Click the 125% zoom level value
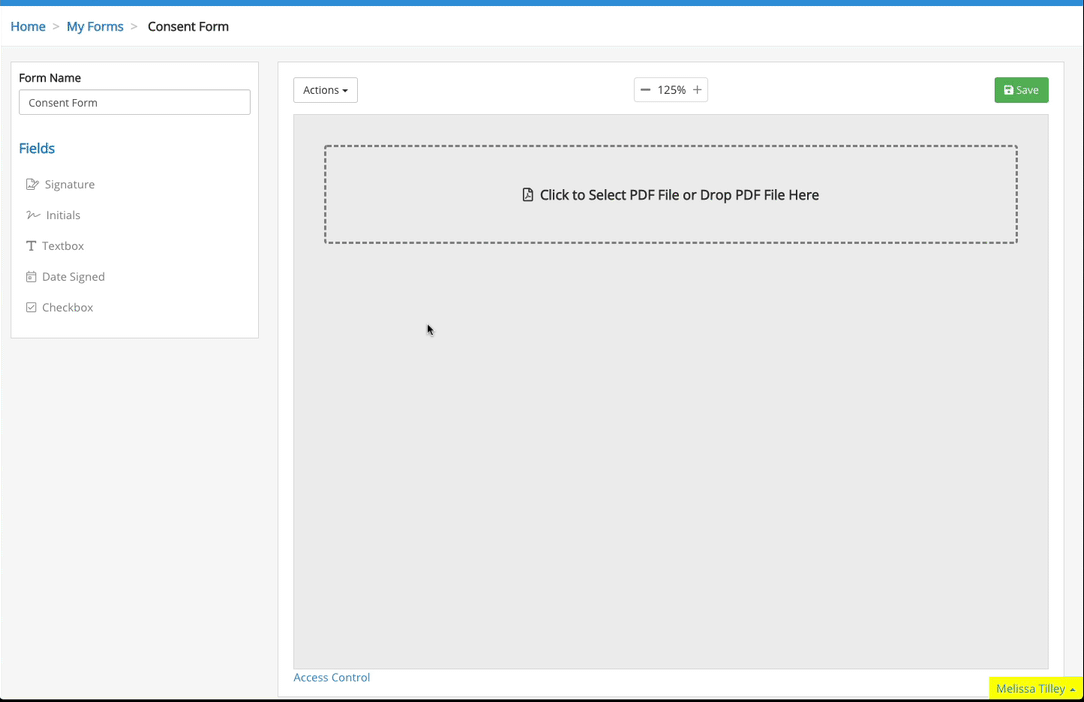Viewport: 1084px width, 702px height. (671, 90)
